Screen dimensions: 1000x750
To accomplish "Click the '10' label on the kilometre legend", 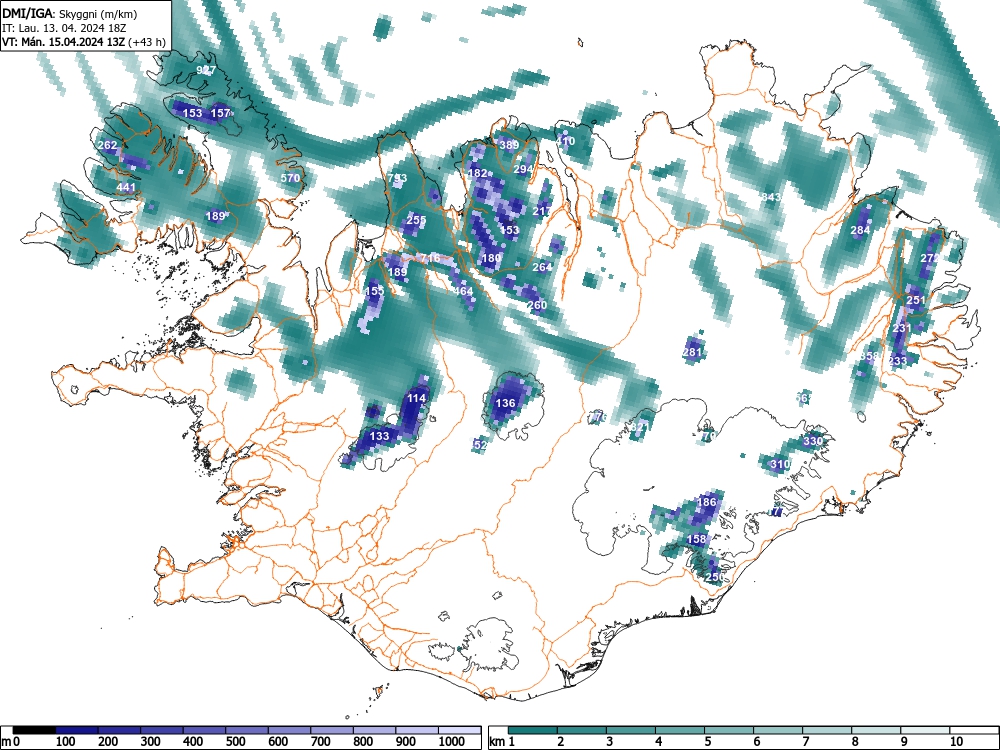I will coord(956,742).
